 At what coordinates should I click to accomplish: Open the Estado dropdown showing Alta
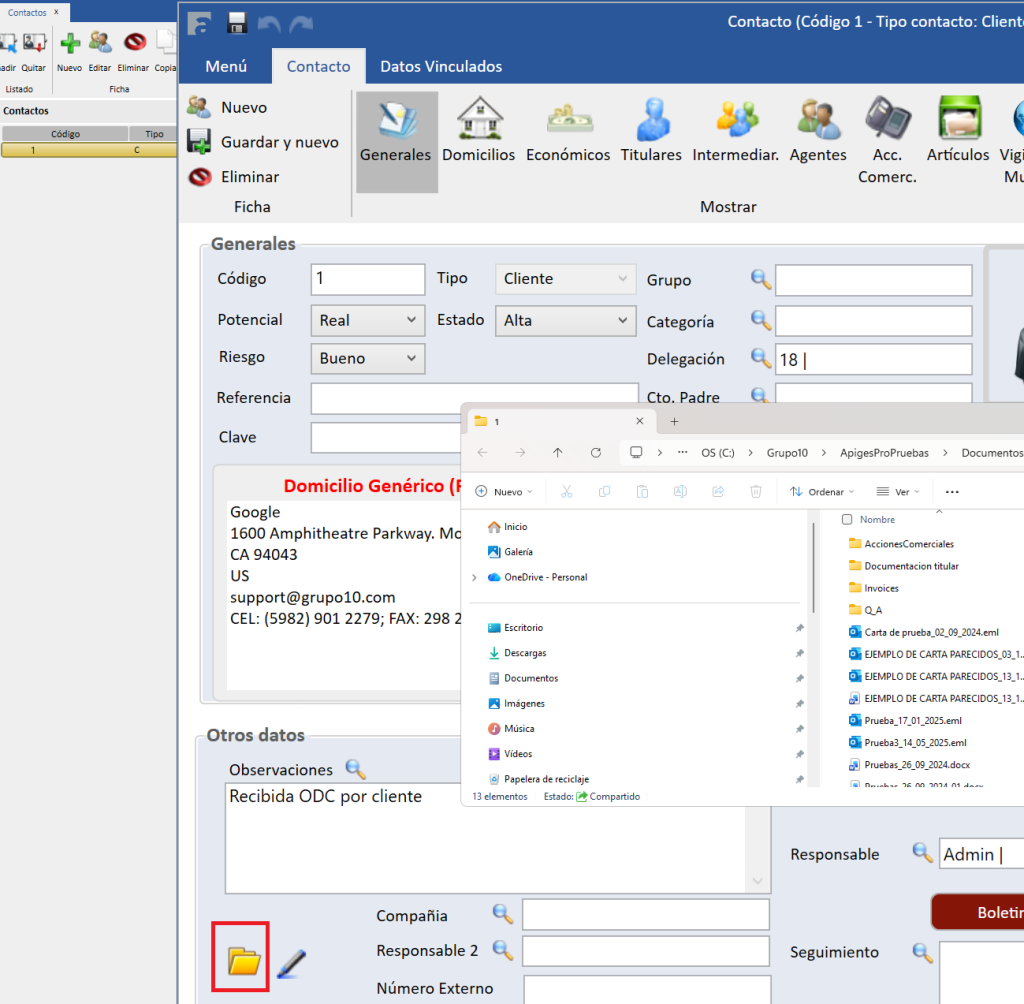[622, 320]
